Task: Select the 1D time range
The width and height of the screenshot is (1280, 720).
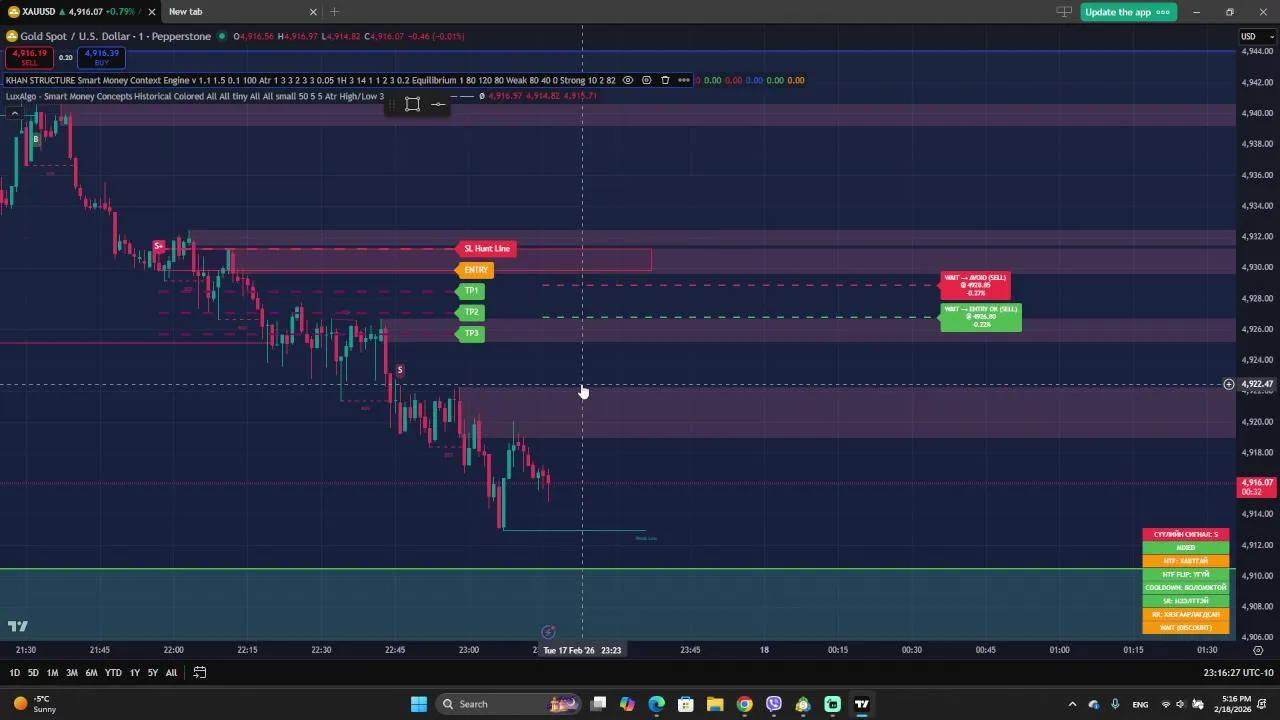Action: pos(14,673)
